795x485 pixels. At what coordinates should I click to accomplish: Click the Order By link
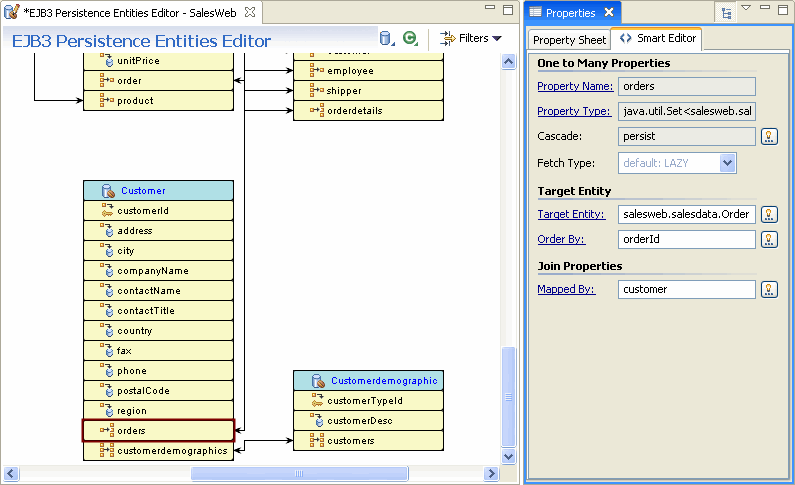tap(561, 239)
